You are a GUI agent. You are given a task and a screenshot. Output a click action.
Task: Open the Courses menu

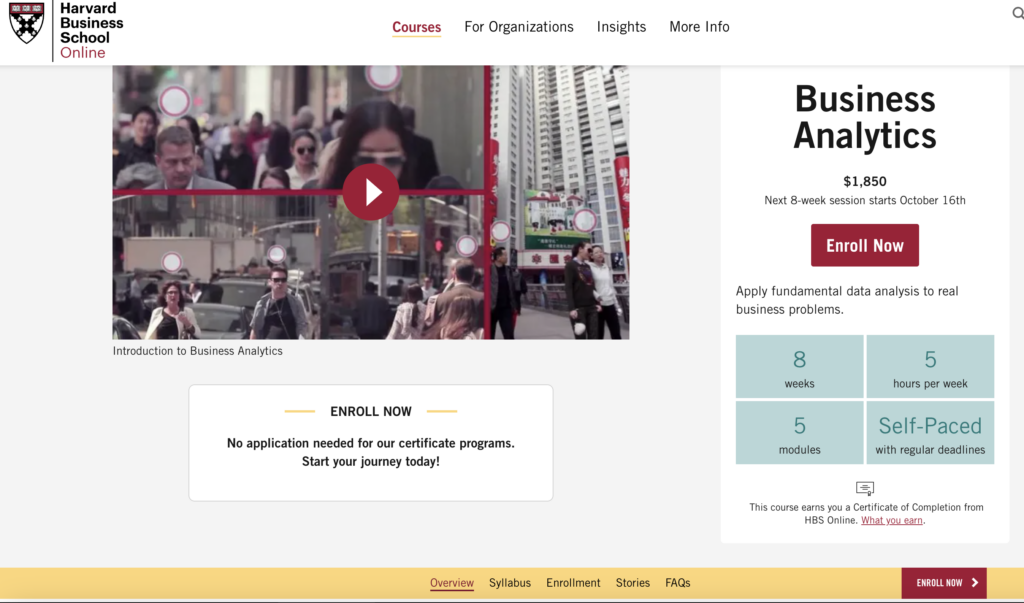click(416, 27)
